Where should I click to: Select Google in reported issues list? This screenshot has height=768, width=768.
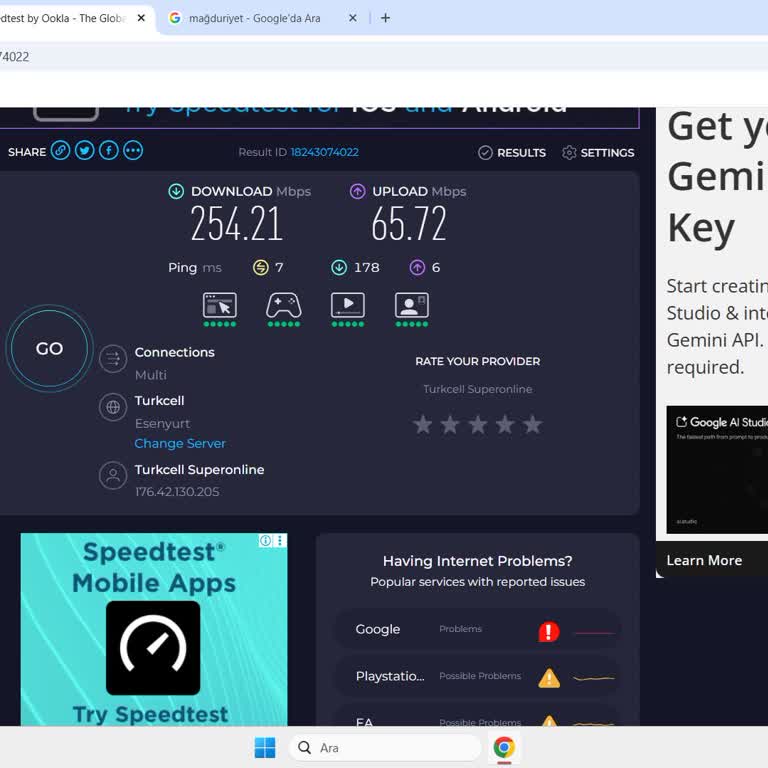[x=378, y=629]
